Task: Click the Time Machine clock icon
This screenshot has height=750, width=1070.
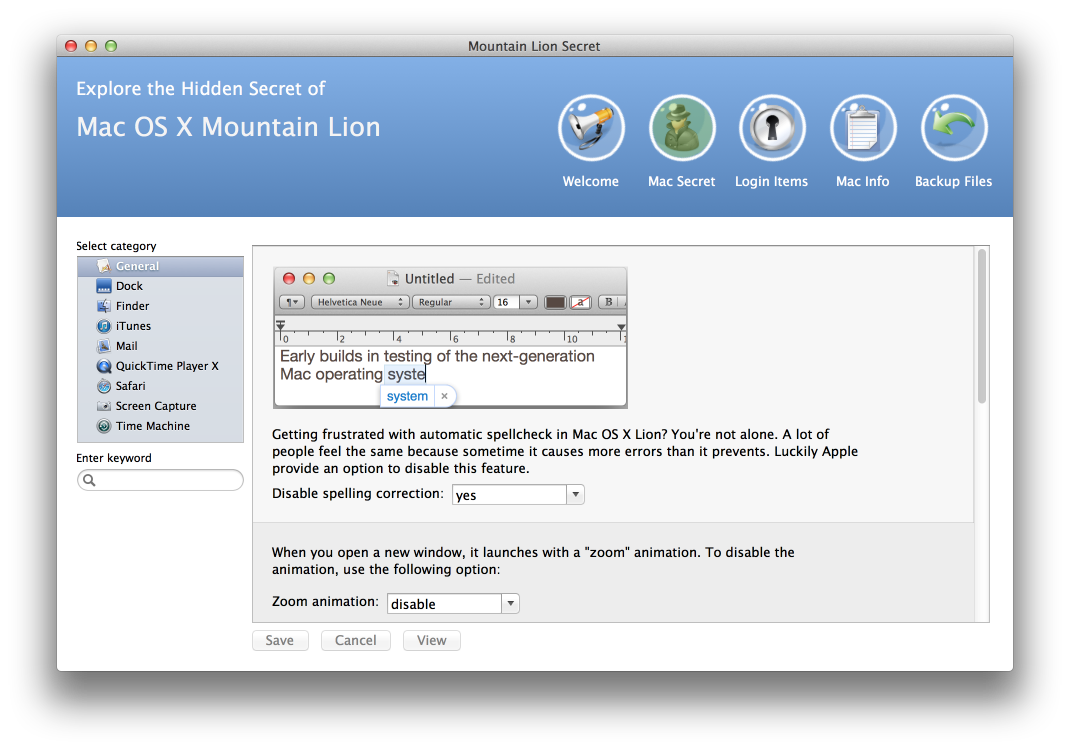Action: [104, 426]
